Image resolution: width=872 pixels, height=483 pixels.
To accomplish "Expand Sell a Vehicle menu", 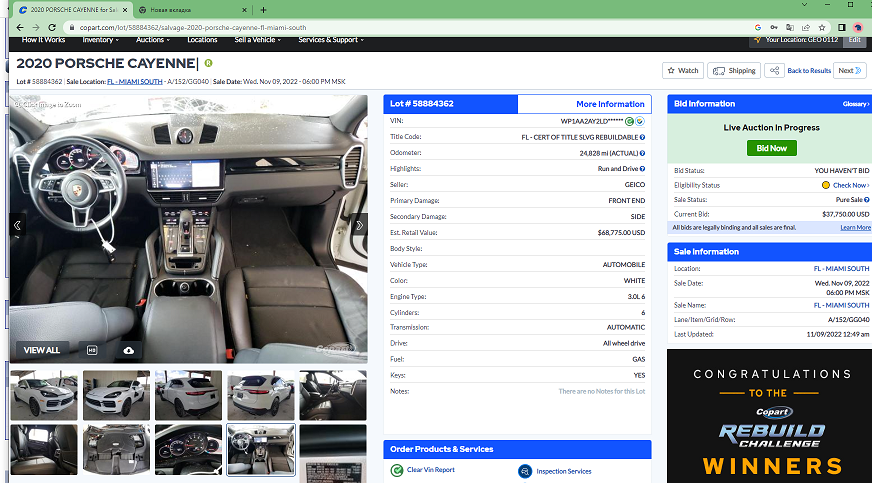I will (257, 40).
